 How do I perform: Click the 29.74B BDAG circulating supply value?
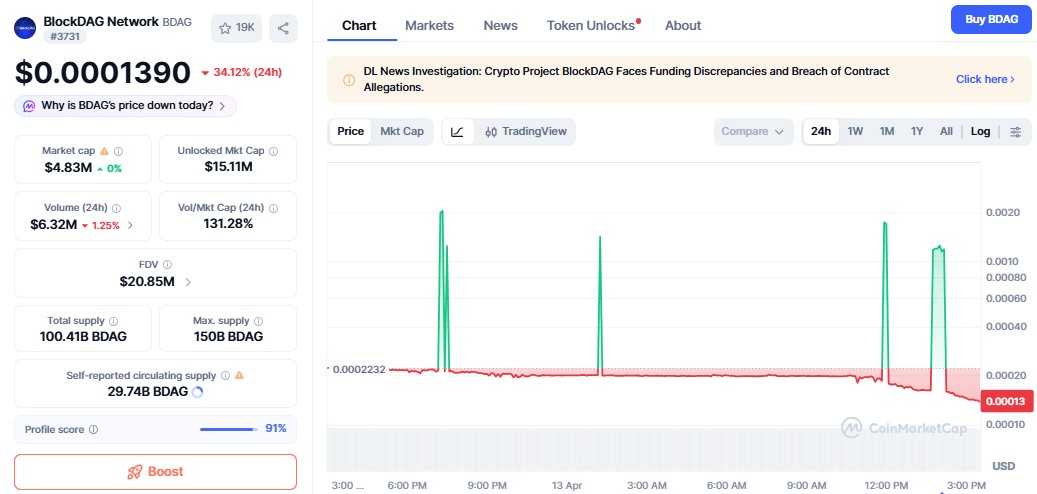coord(147,391)
